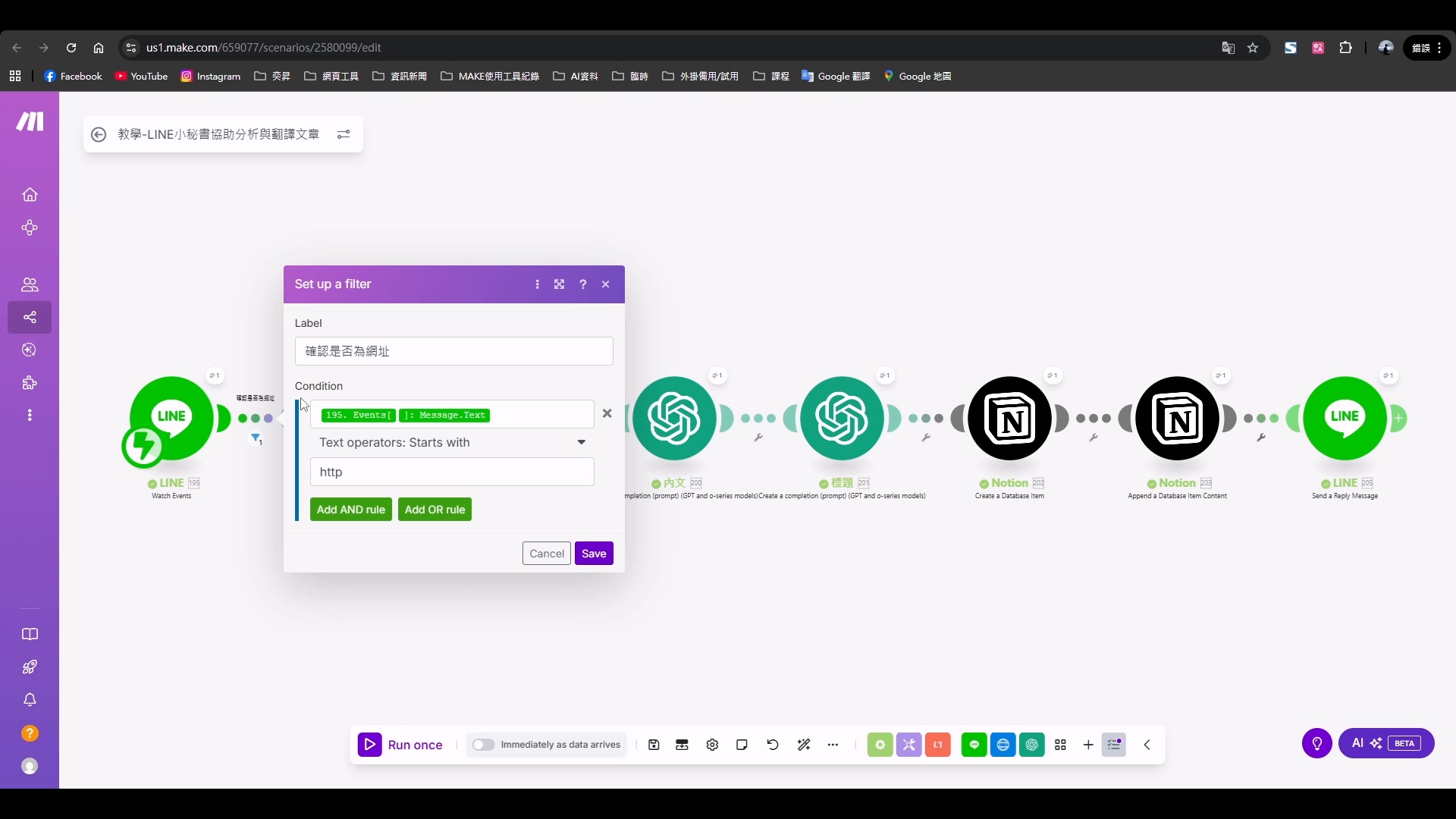Open filter dialog three-dots menu
The width and height of the screenshot is (1456, 819).
click(537, 284)
